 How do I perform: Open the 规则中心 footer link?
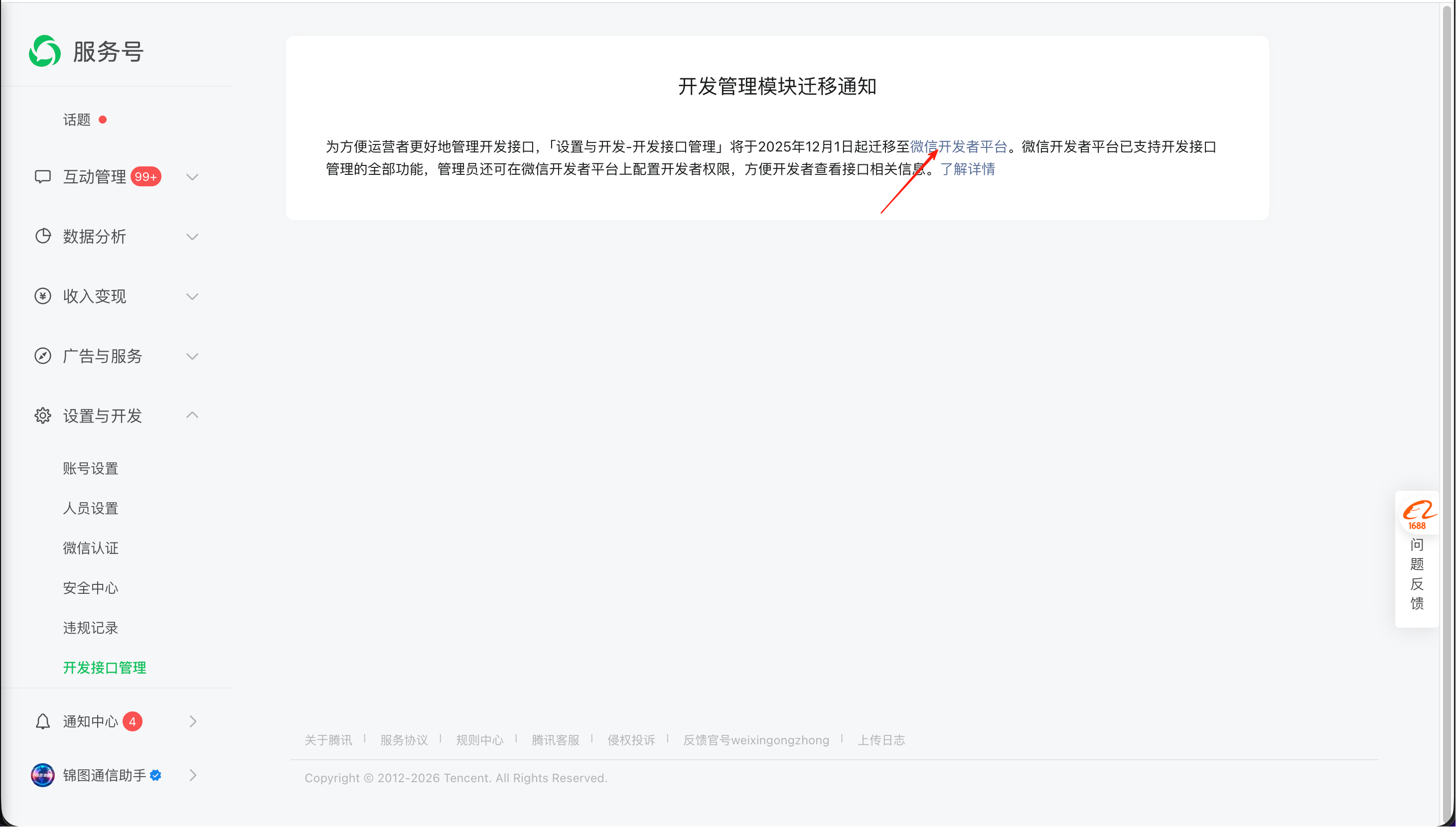point(479,740)
